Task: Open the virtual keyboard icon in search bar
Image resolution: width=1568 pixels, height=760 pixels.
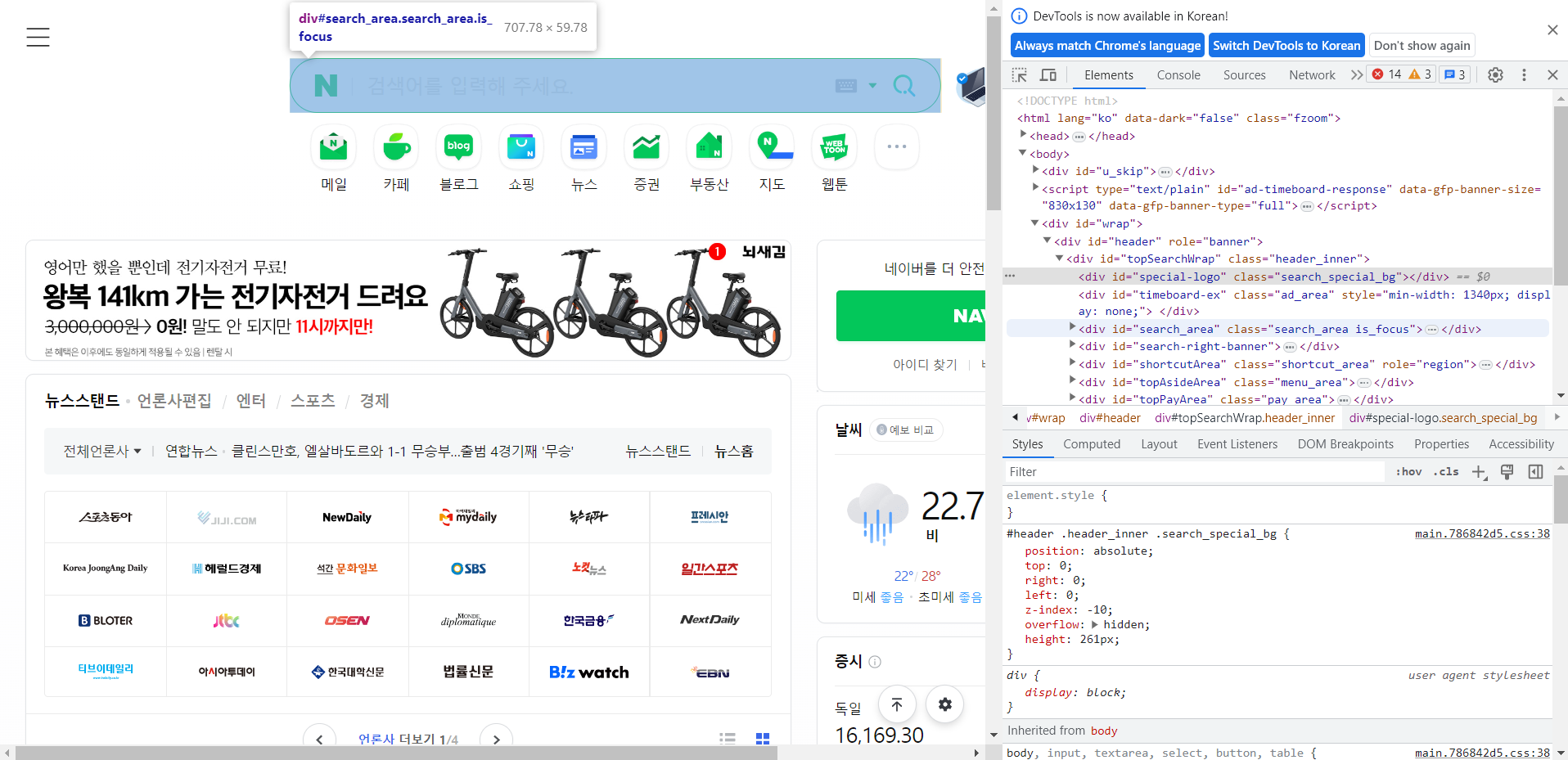Action: pyautogui.click(x=846, y=86)
